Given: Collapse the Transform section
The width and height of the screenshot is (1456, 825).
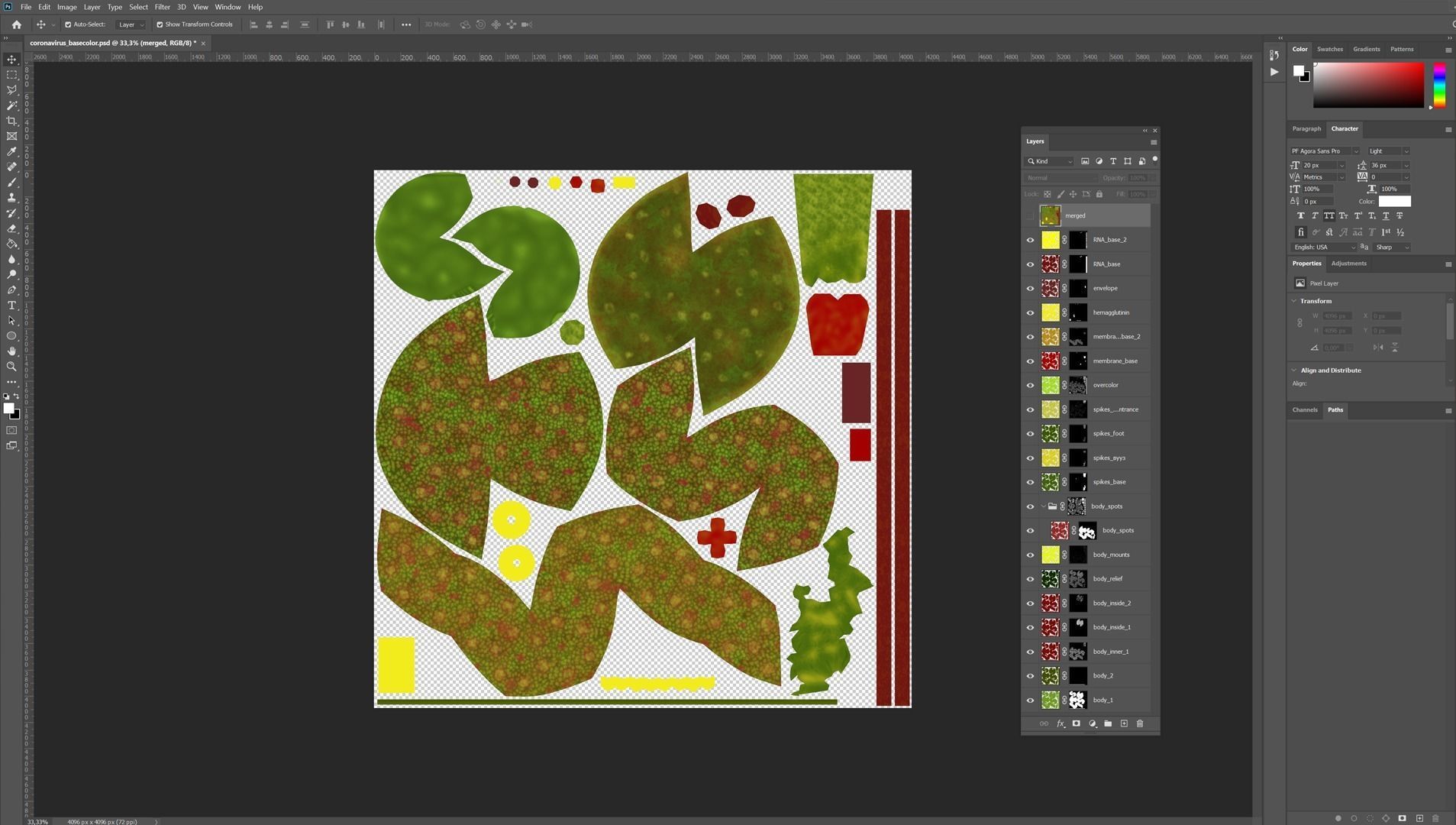Looking at the screenshot, I should point(1294,301).
